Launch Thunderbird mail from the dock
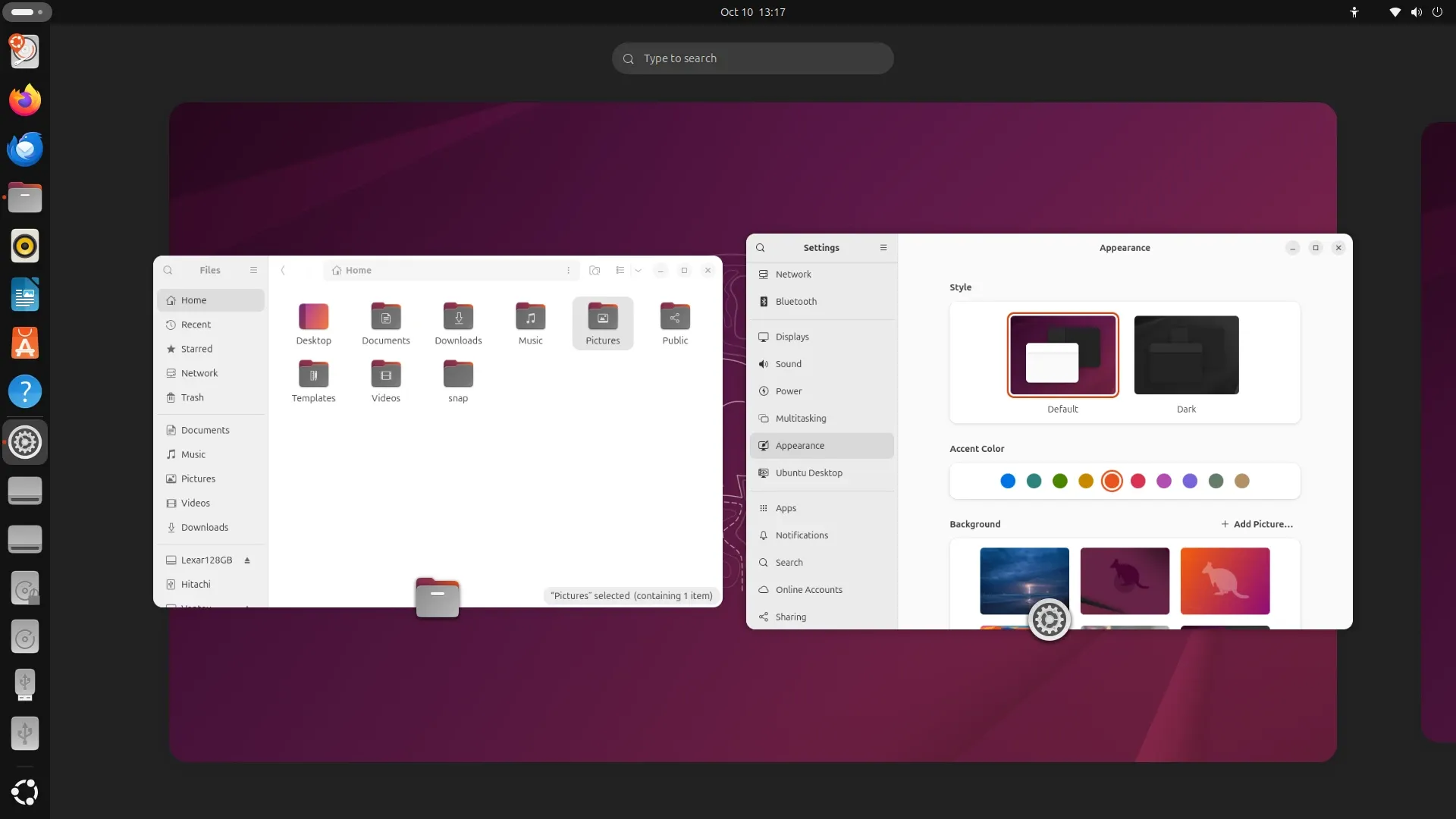The image size is (1456, 819). (x=25, y=149)
